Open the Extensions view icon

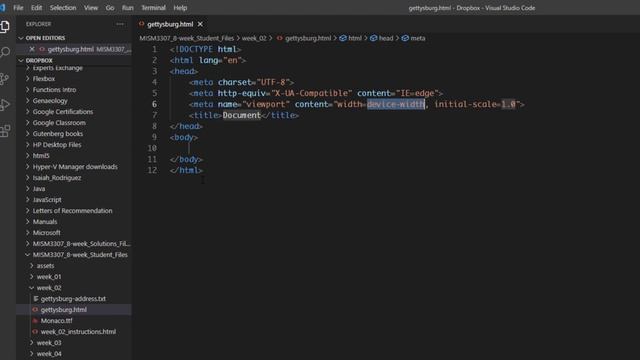[5, 131]
